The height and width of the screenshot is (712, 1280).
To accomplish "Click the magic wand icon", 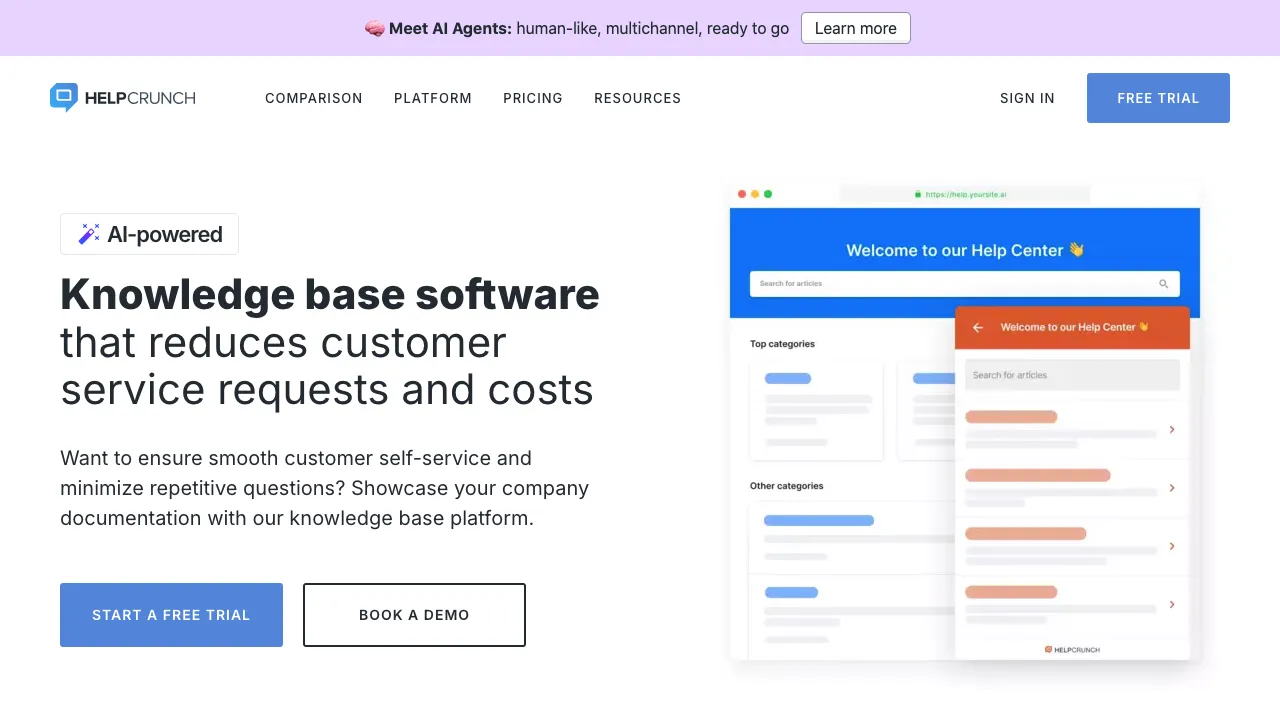I will point(89,234).
